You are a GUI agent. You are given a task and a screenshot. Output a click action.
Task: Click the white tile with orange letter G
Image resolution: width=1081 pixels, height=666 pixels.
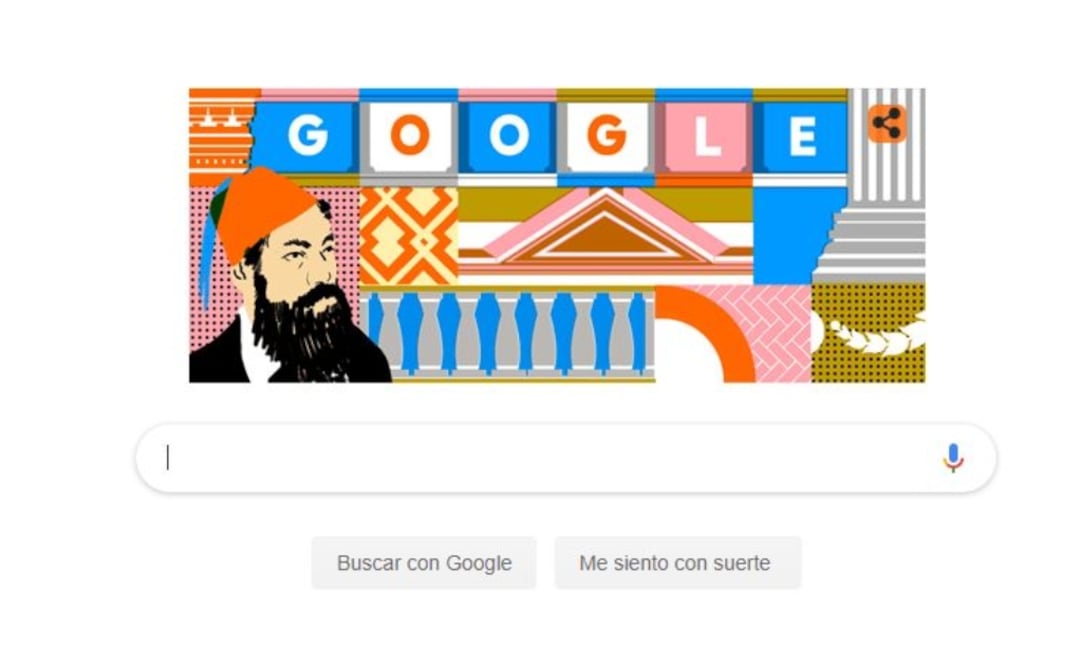[607, 137]
